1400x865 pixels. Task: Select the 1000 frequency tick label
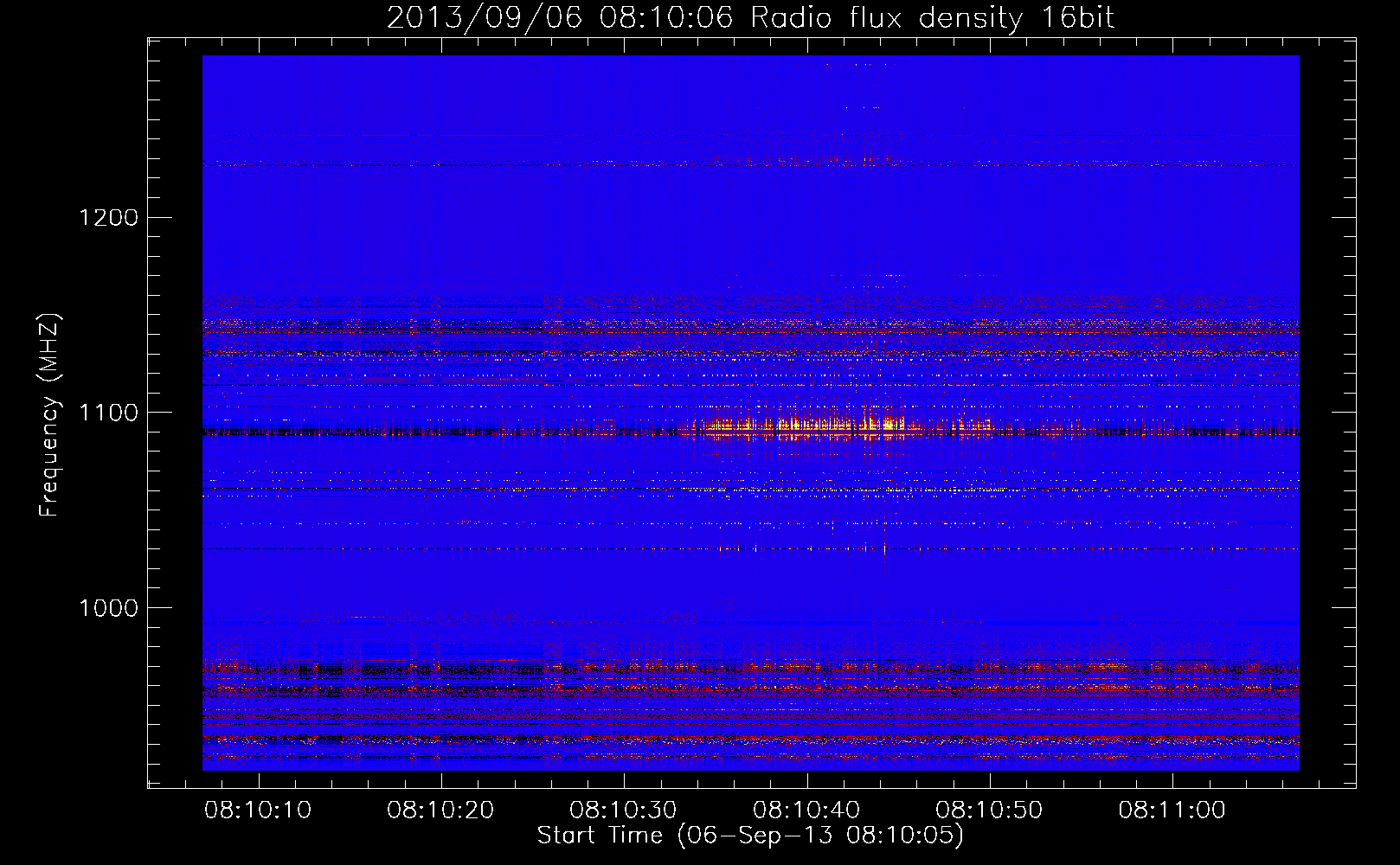pos(108,608)
